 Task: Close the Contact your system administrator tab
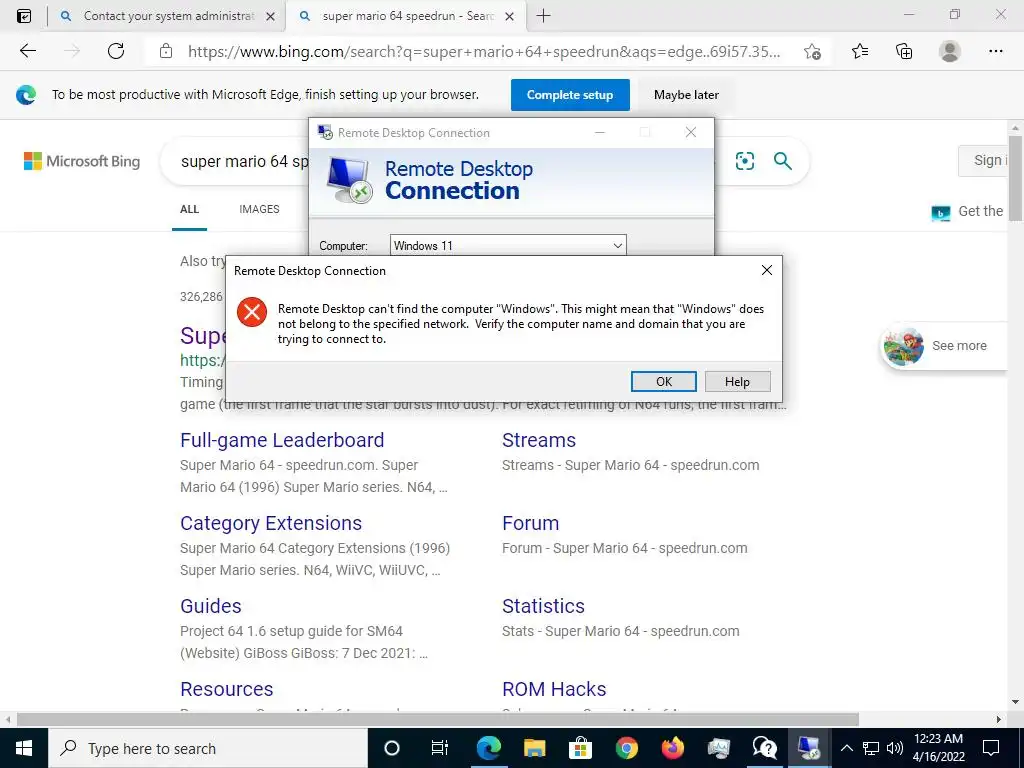(x=270, y=16)
